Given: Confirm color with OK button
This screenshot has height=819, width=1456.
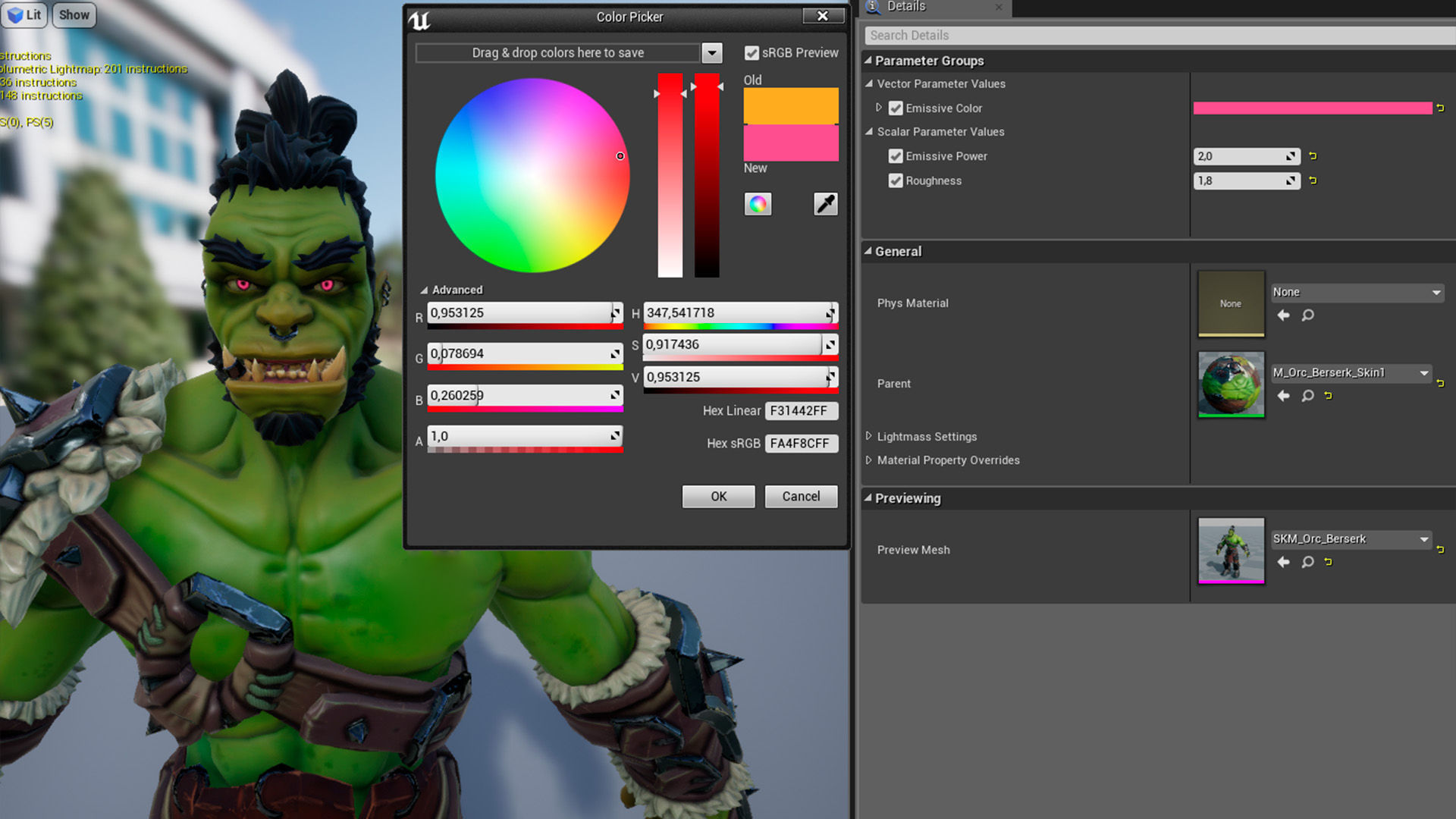Looking at the screenshot, I should click(x=718, y=496).
